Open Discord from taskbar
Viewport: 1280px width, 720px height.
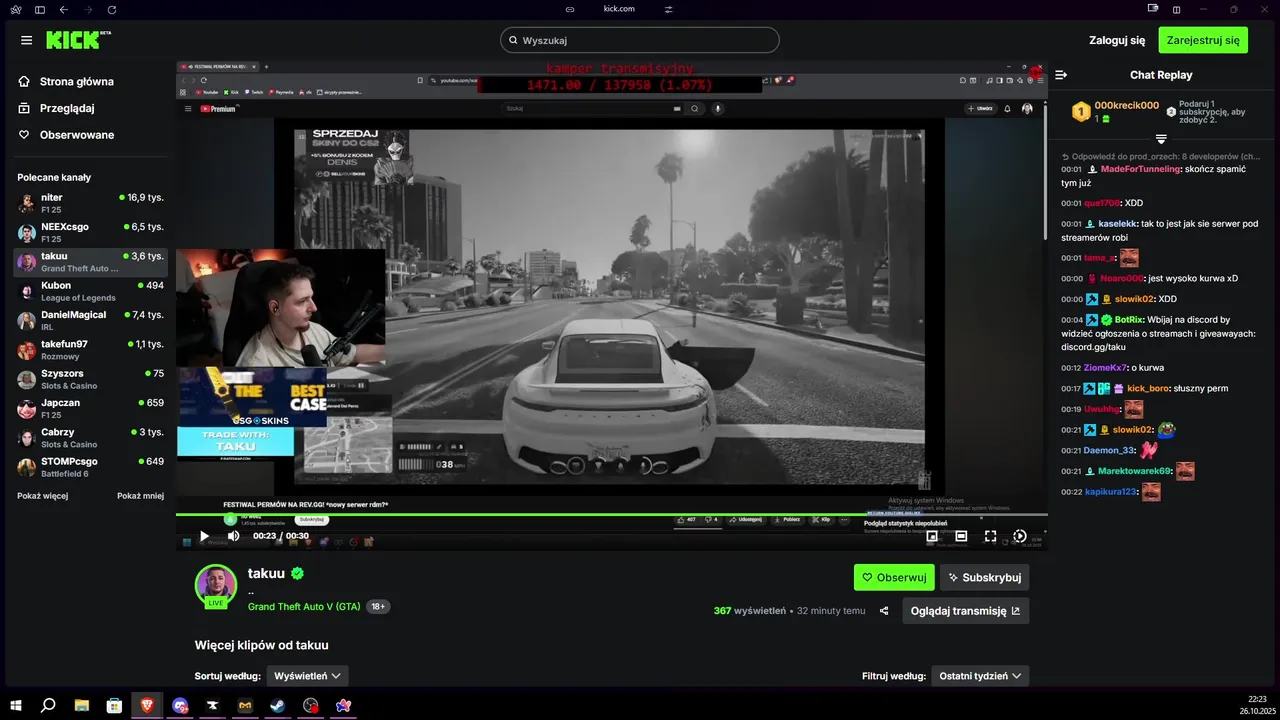180,705
